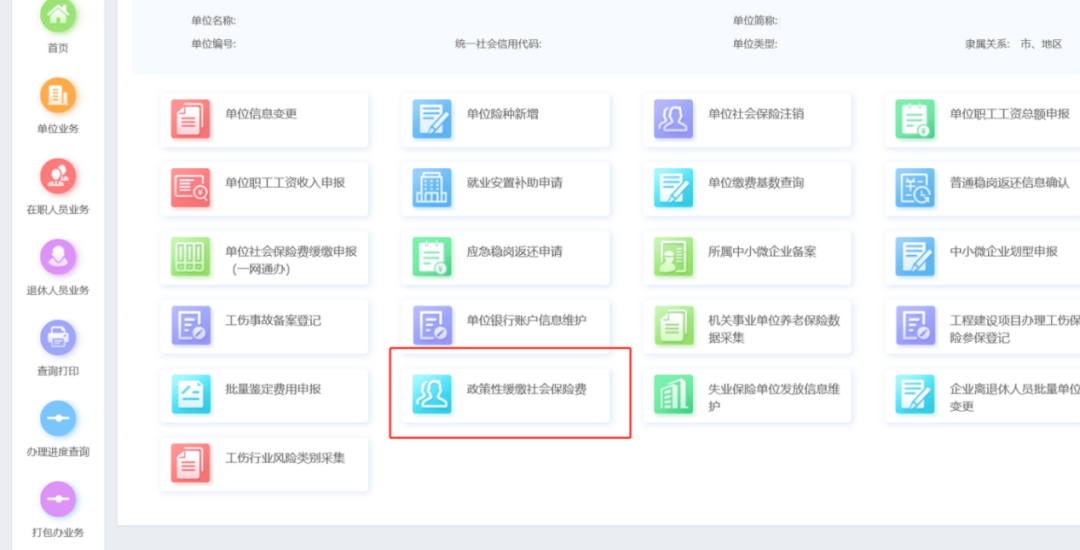This screenshot has width=1080, height=550.
Task: Click the 中小微企业划型申报 icon
Action: coord(915,257)
